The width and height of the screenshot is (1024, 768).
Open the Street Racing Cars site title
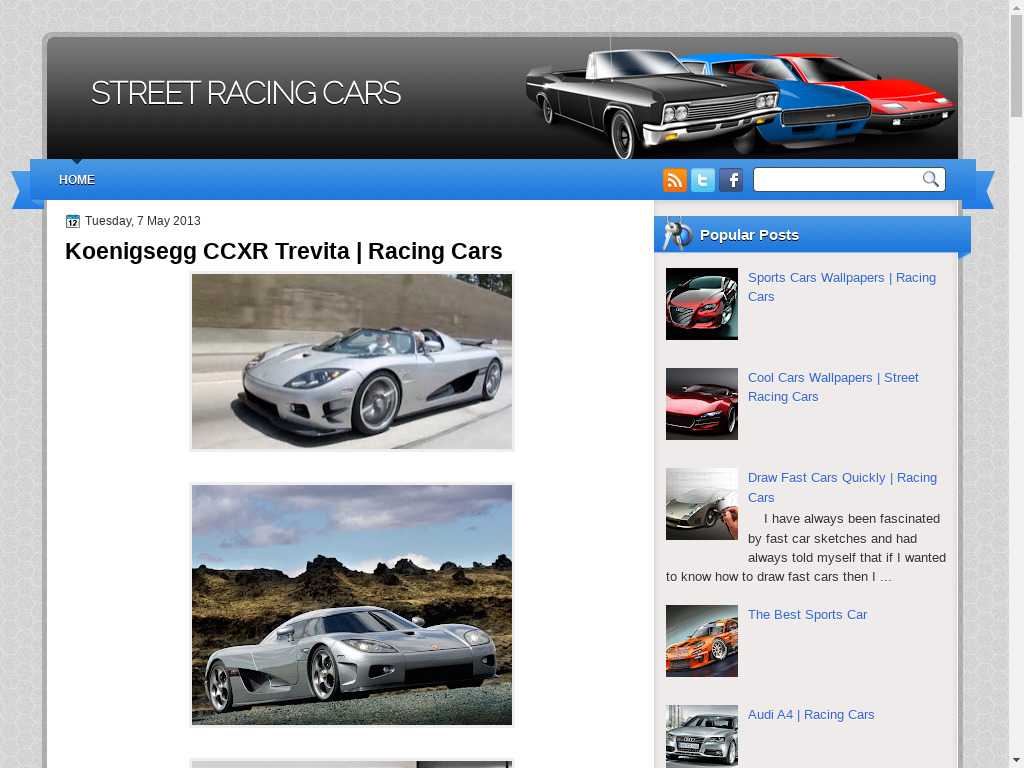(246, 93)
